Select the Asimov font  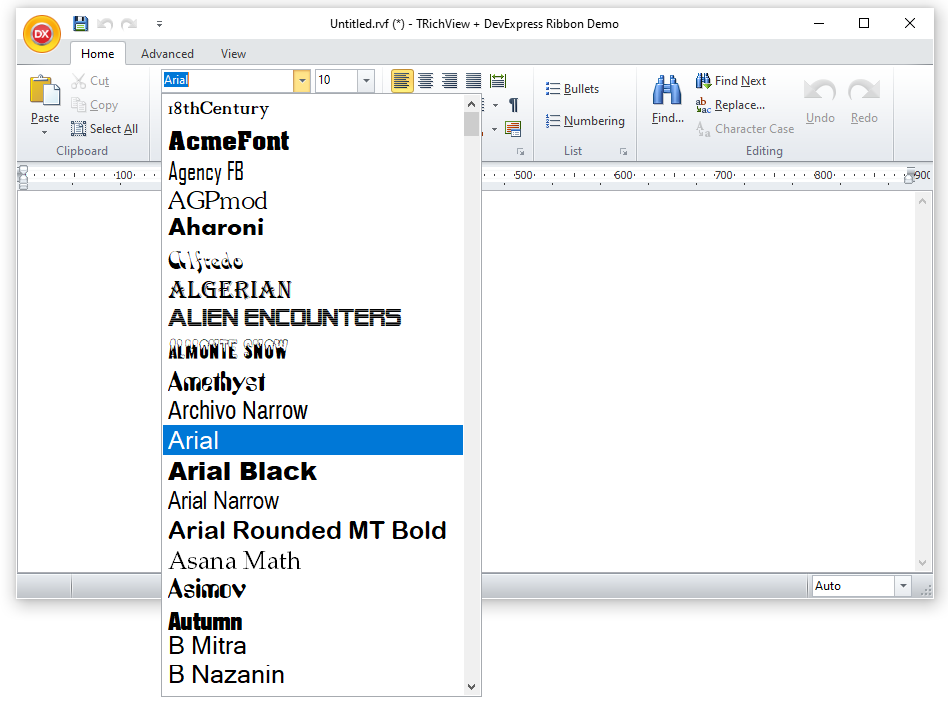[x=313, y=589]
